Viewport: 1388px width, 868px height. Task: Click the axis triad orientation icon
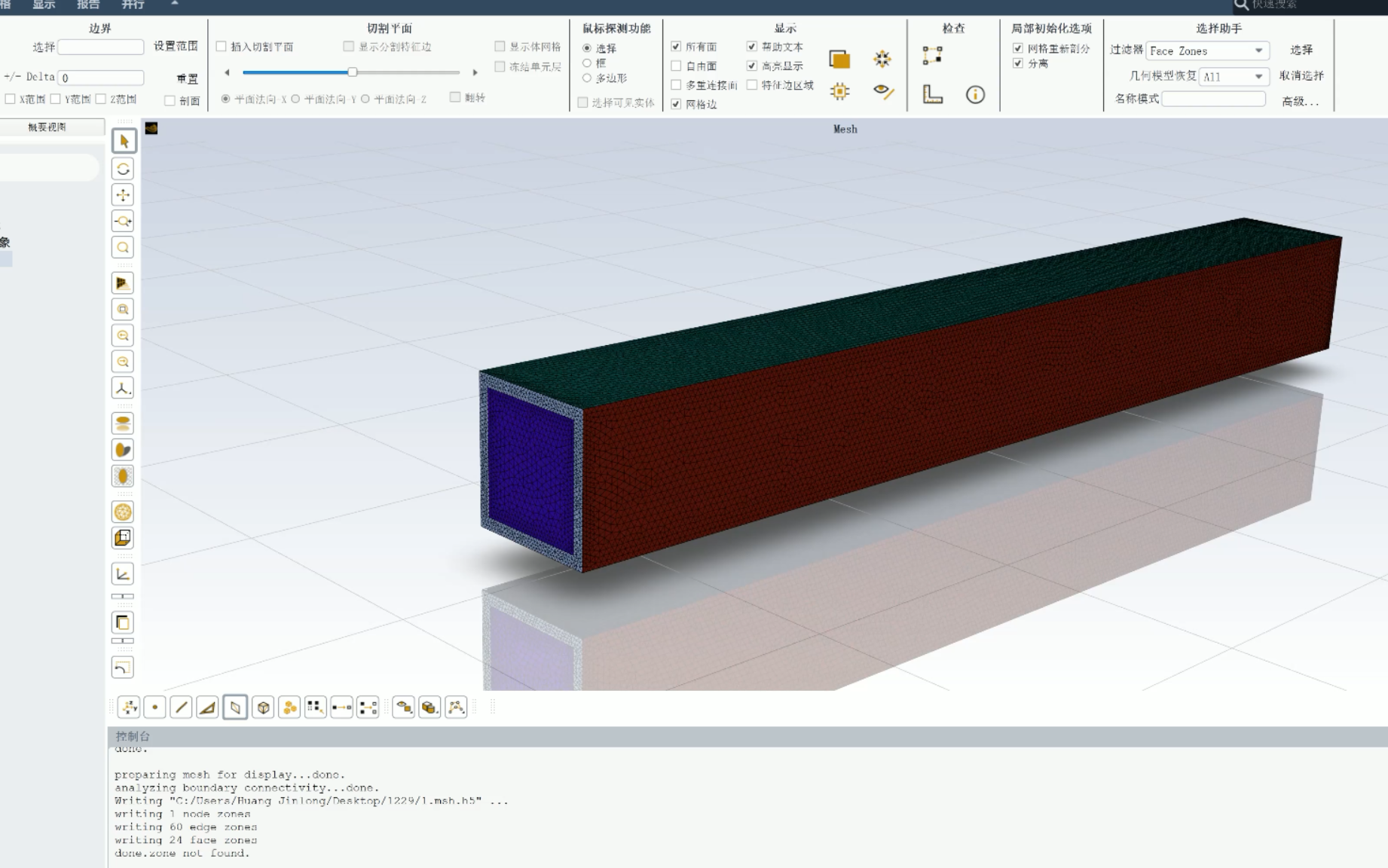pos(123,387)
